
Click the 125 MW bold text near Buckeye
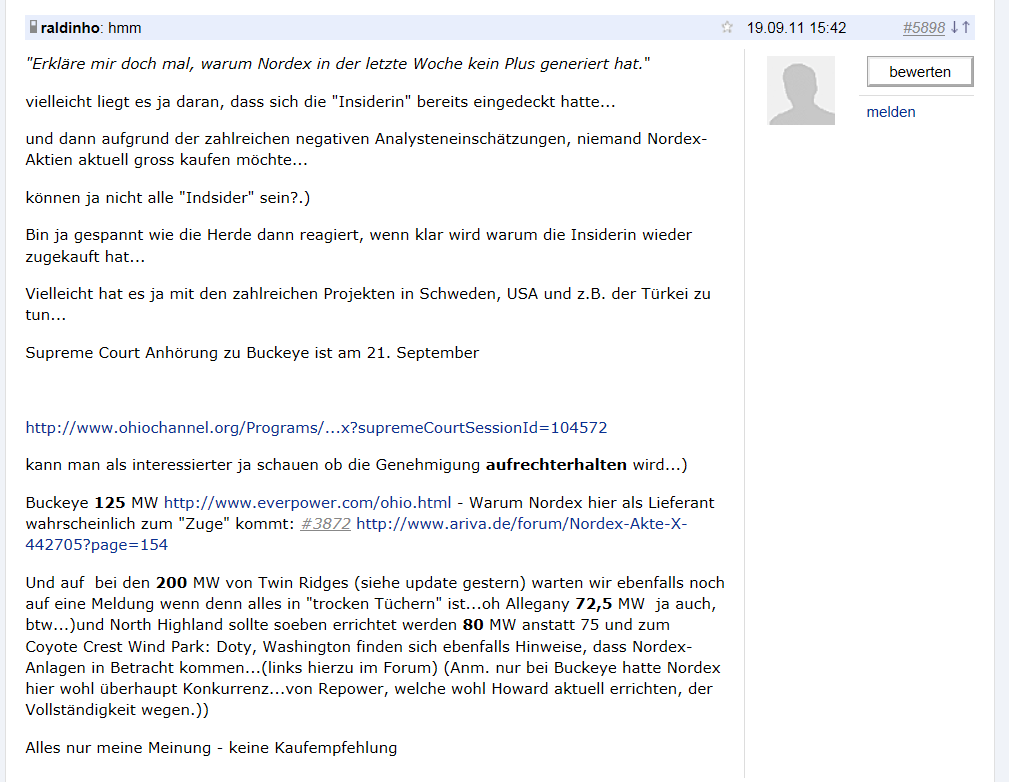[x=113, y=503]
